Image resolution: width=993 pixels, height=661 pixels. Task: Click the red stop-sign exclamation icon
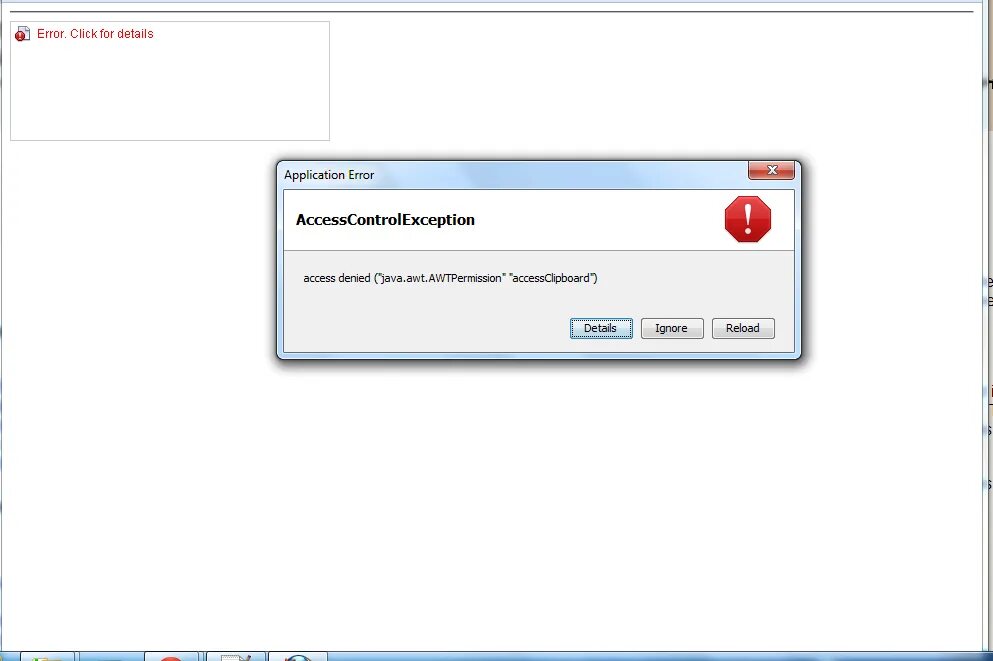pyautogui.click(x=748, y=220)
